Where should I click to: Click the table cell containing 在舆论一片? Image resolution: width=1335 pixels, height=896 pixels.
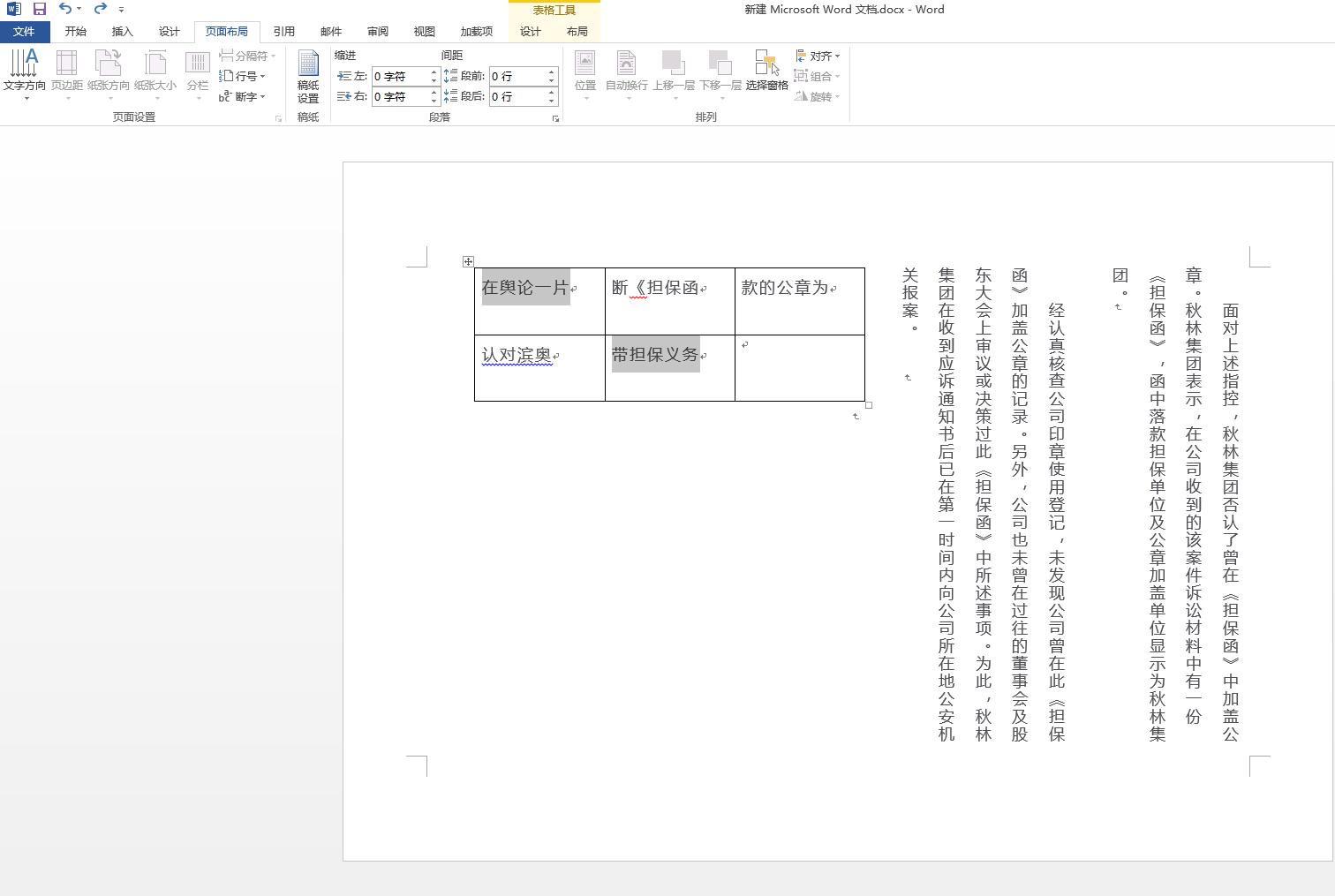tap(539, 301)
